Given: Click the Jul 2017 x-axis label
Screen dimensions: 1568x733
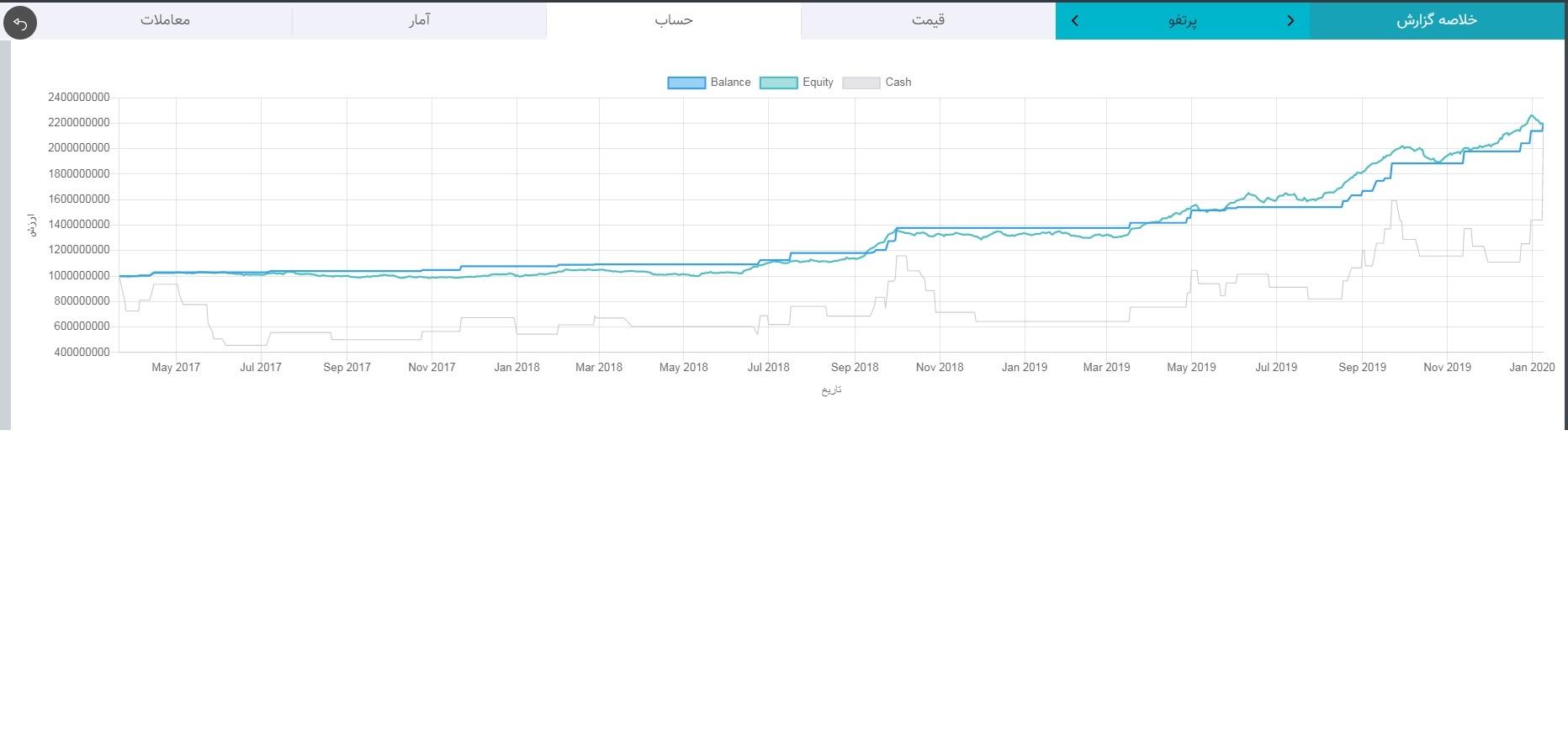Looking at the screenshot, I should 261,368.
